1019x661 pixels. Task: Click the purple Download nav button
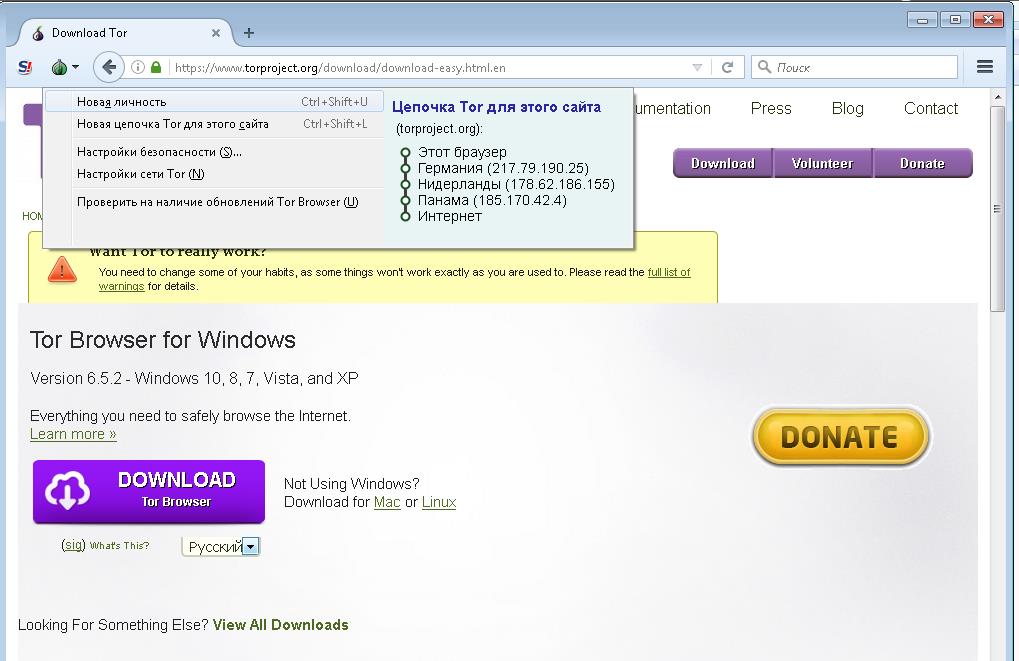click(x=723, y=163)
